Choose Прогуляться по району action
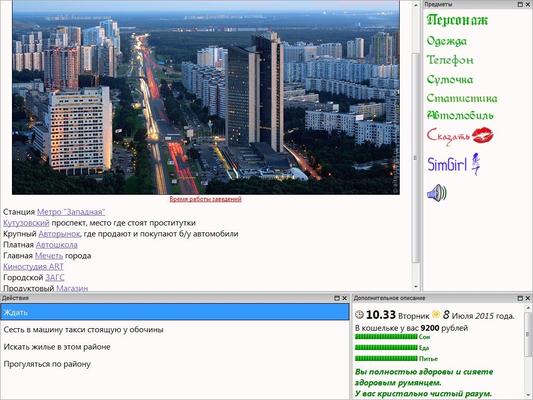 175,364
